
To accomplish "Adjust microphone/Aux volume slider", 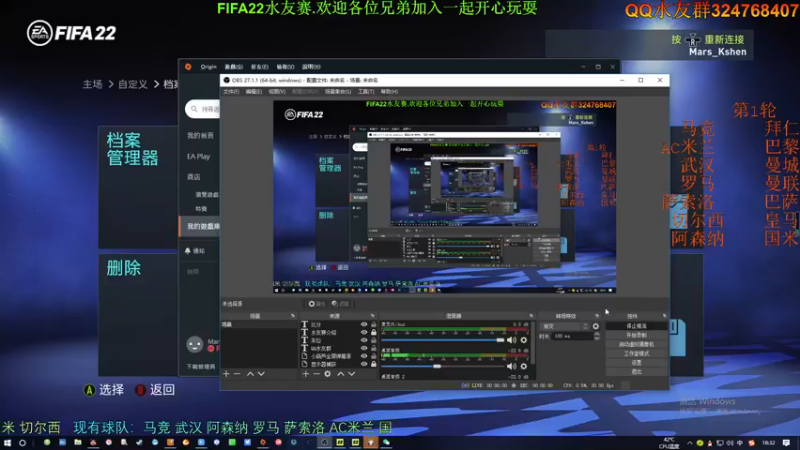I will 443,340.
